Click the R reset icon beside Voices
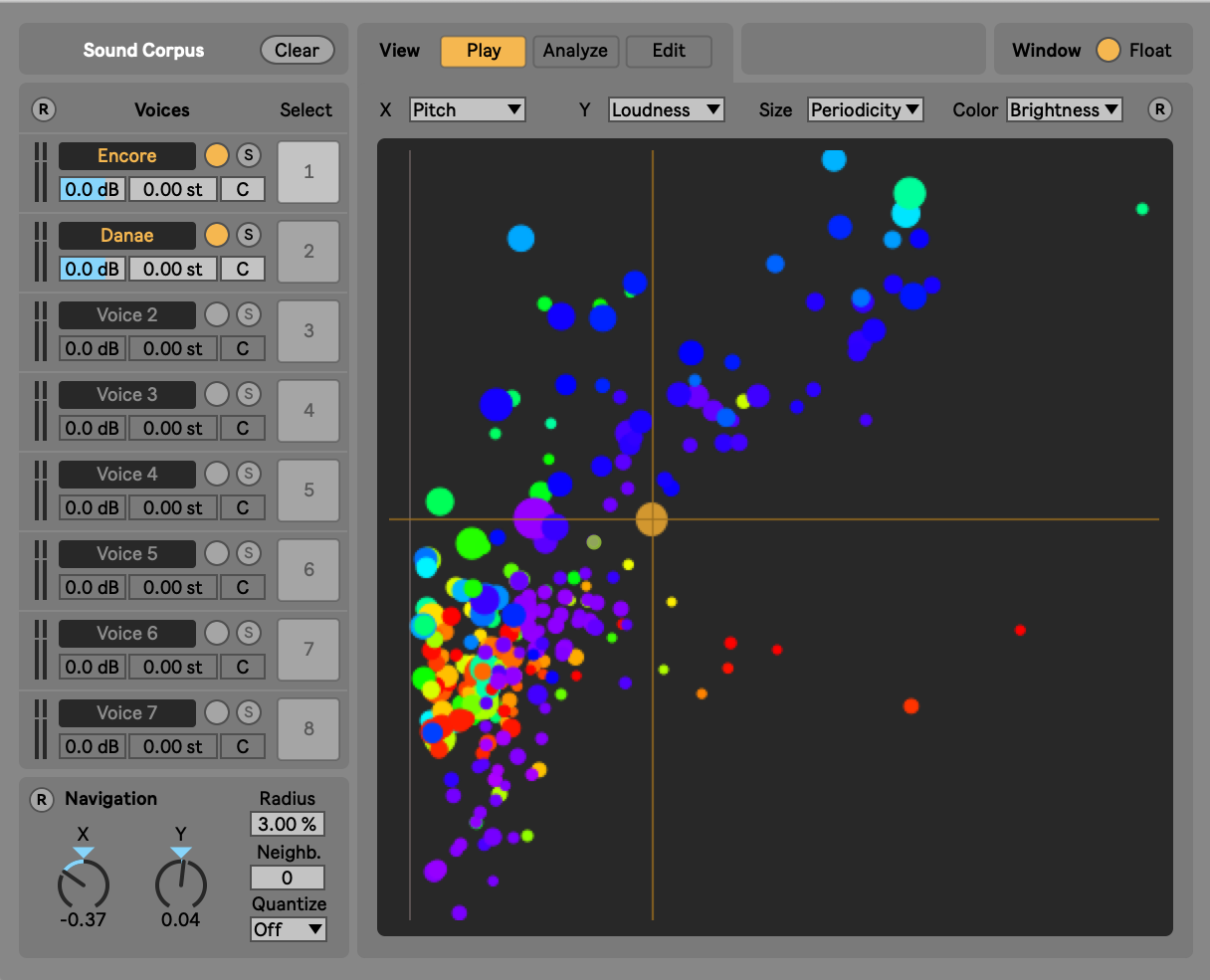 (44, 109)
